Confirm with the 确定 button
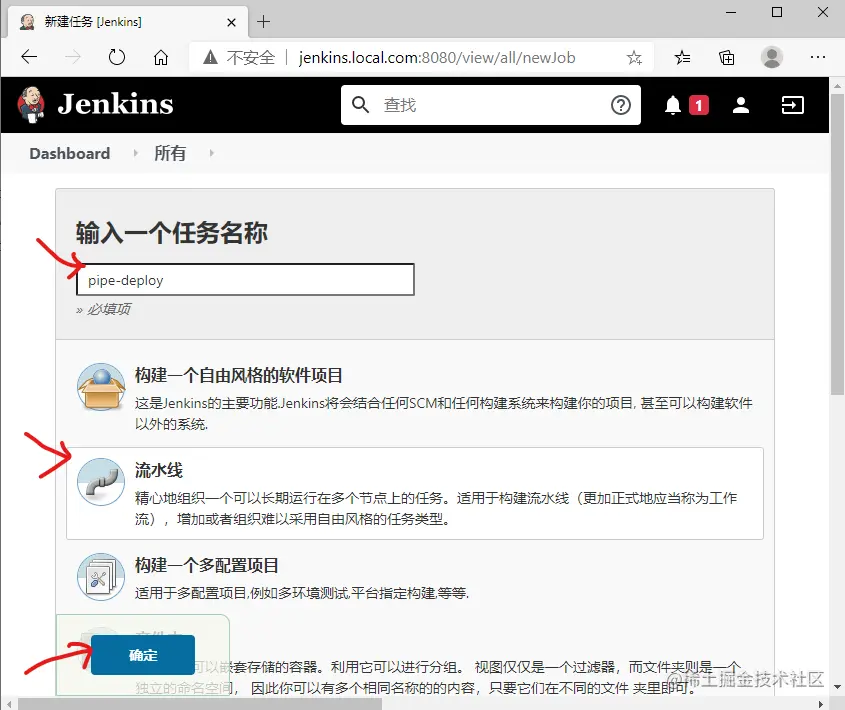The image size is (845, 710). tap(143, 655)
